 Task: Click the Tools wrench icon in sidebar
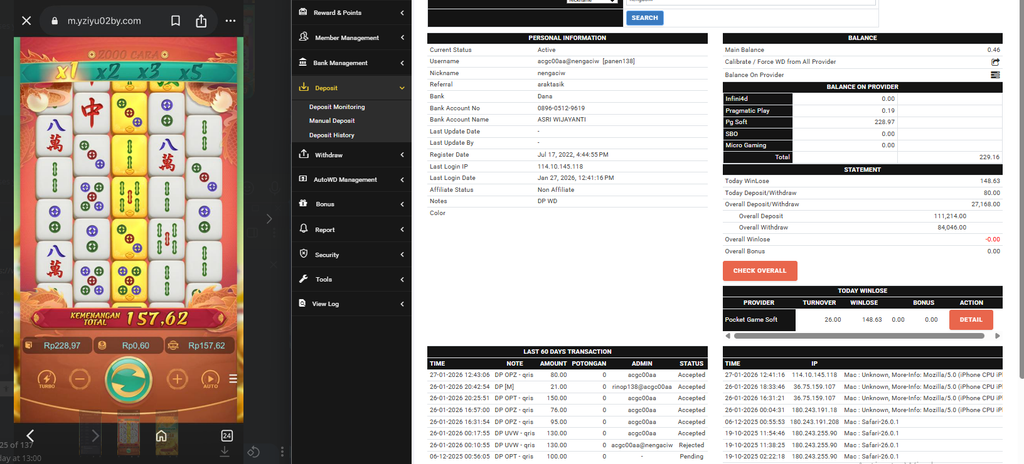click(x=303, y=279)
